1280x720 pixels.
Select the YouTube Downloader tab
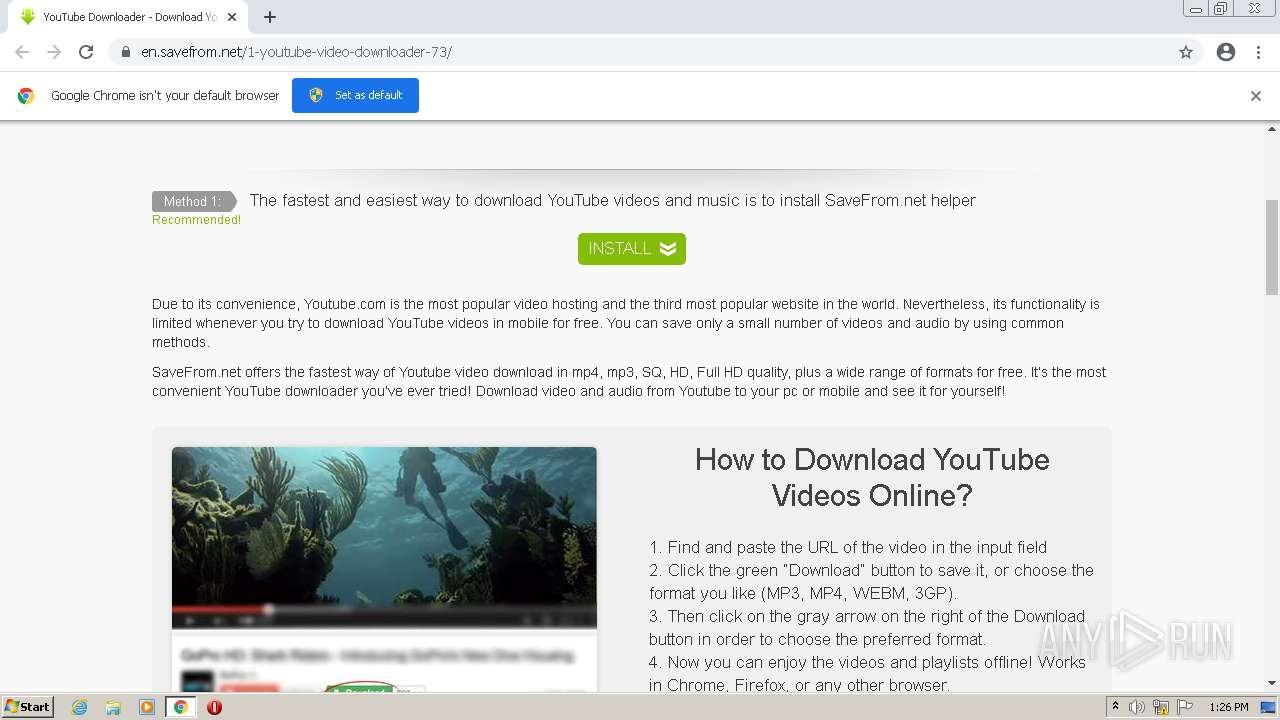tap(128, 17)
